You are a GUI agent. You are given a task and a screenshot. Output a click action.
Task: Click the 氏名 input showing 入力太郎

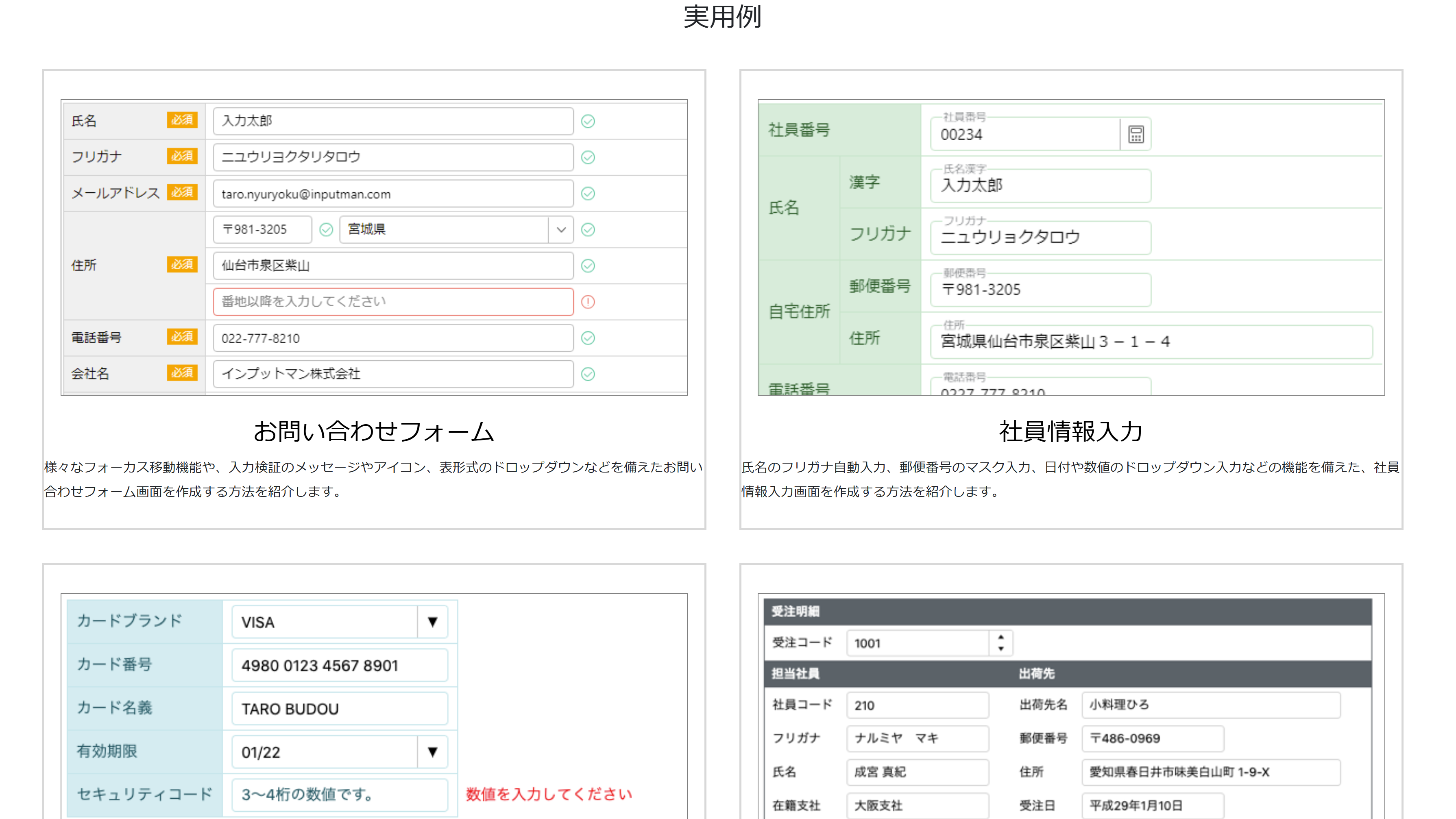coord(393,121)
